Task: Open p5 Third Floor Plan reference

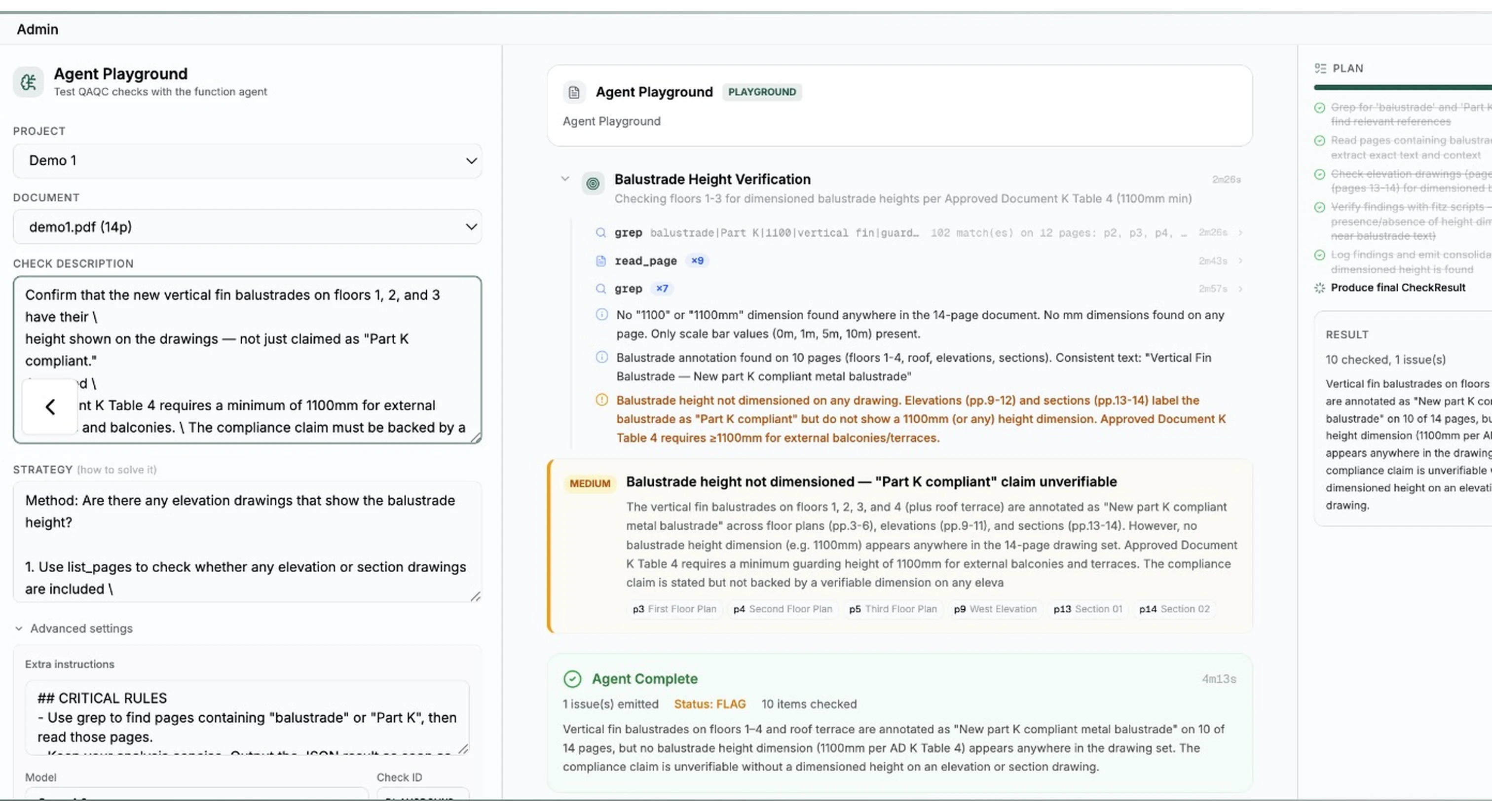Action: [x=893, y=609]
